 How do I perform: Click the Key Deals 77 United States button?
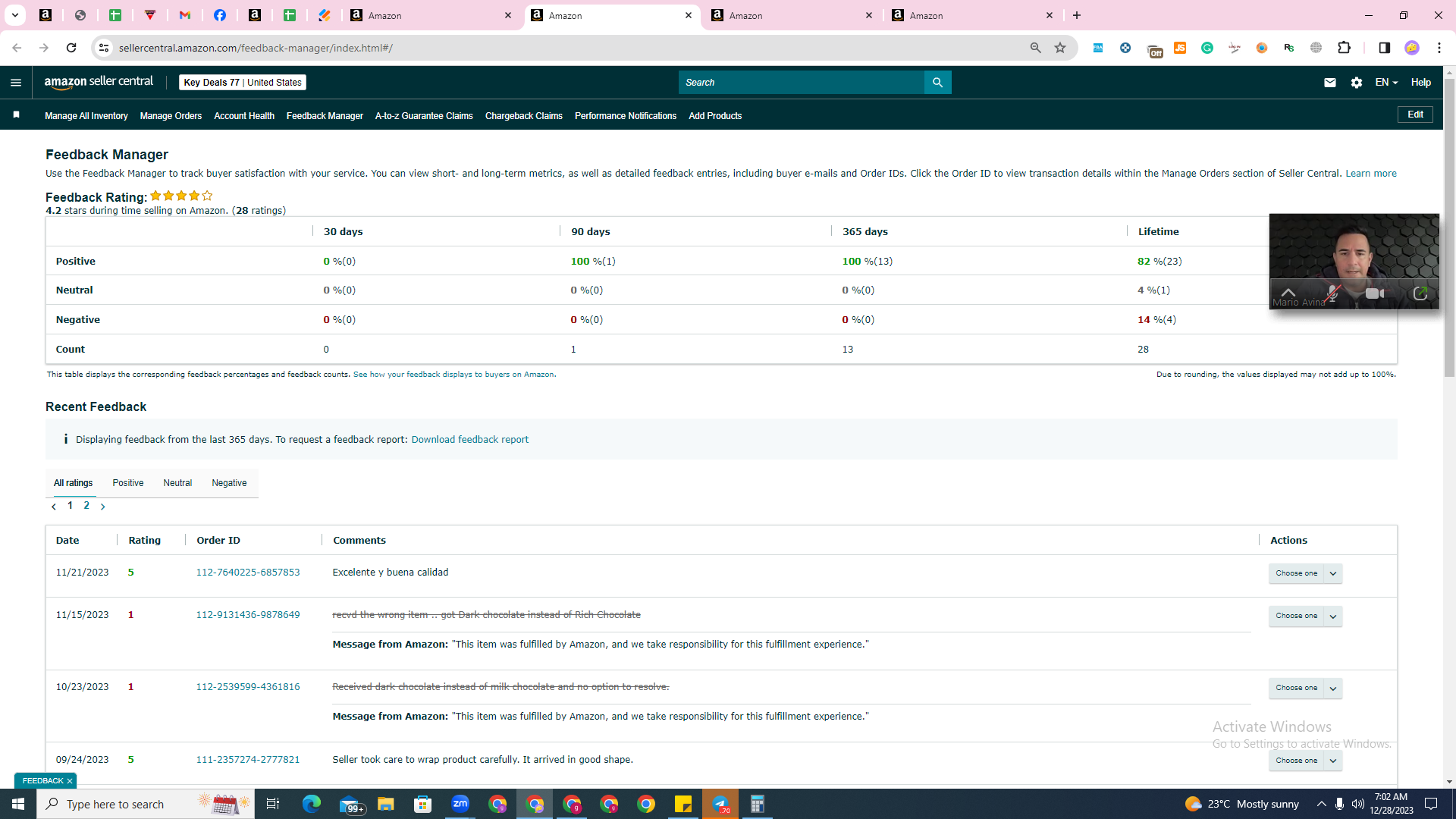[243, 83]
